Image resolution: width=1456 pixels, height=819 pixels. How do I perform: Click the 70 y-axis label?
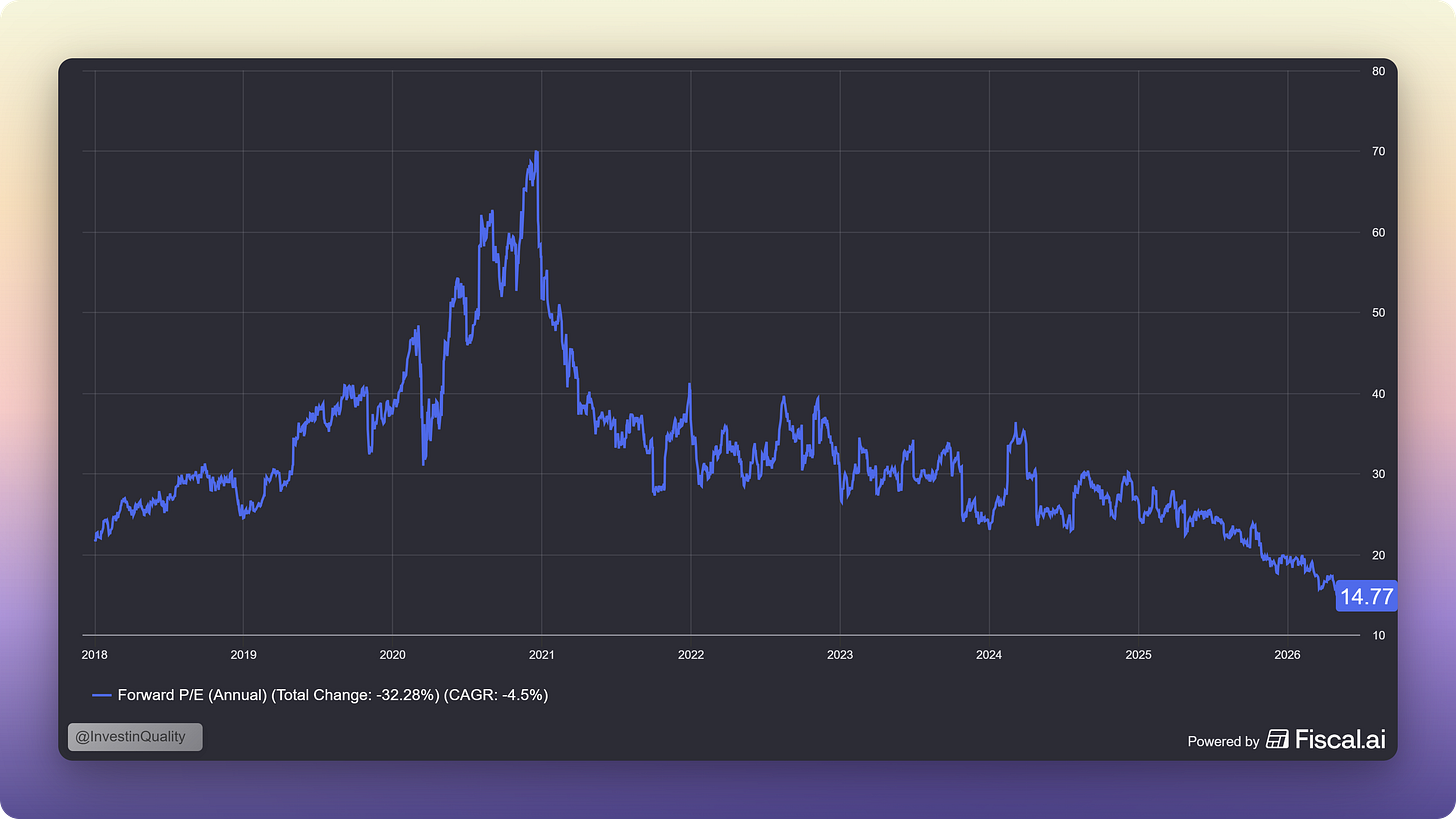pos(1378,152)
